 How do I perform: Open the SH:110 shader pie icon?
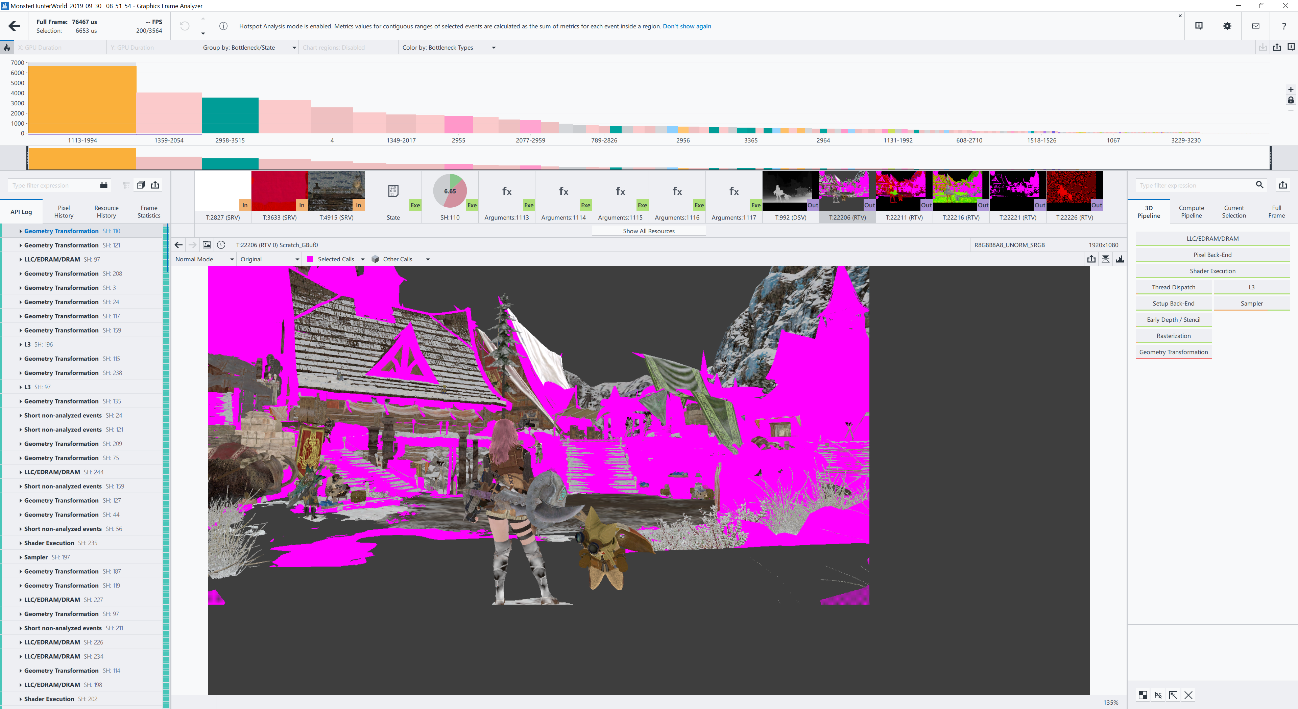(450, 191)
